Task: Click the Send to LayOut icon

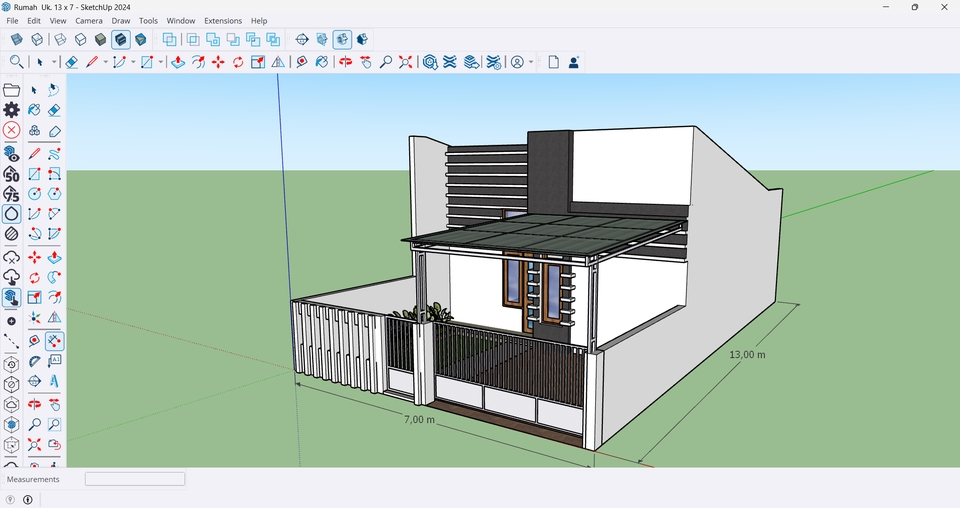Action: pyautogui.click(x=471, y=62)
